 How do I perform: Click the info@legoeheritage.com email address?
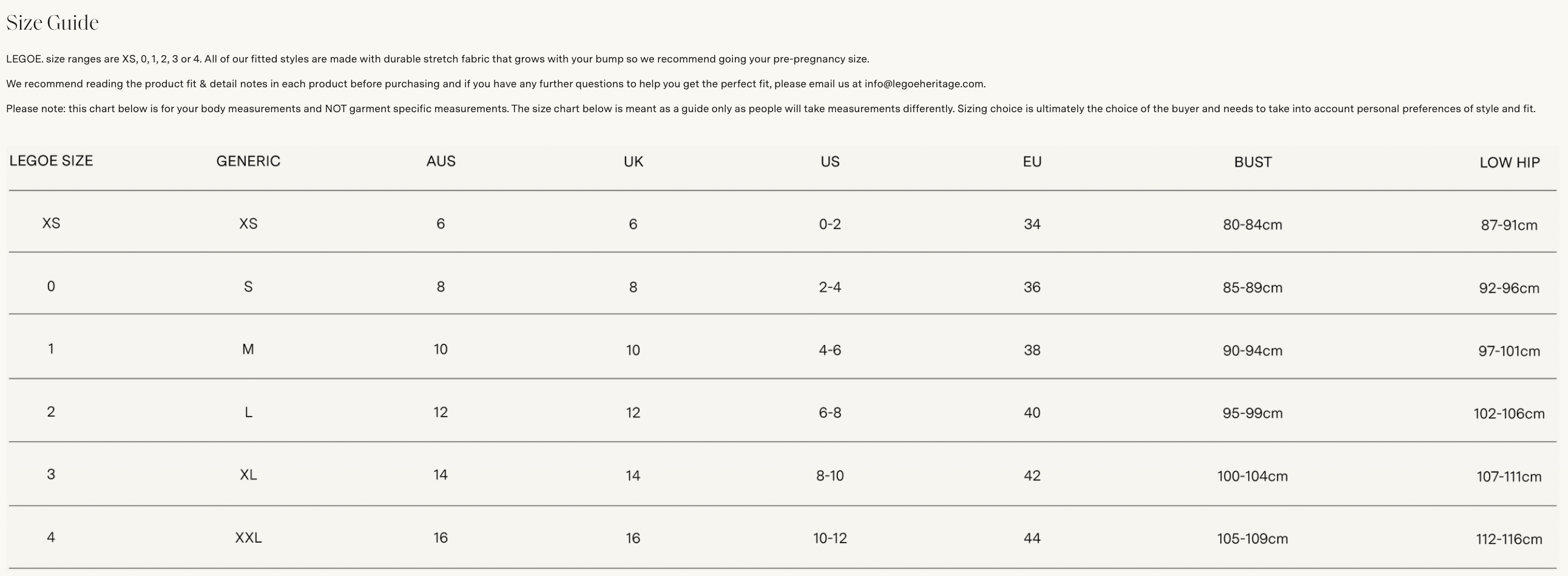coord(924,84)
